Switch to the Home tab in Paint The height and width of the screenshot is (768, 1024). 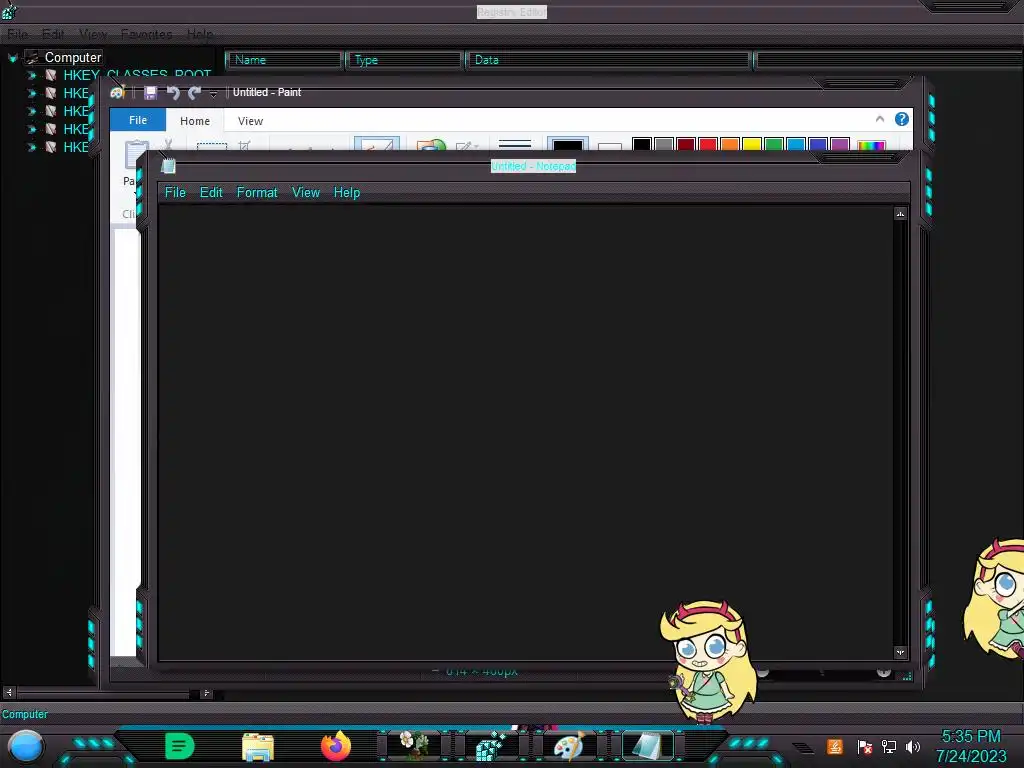click(195, 121)
